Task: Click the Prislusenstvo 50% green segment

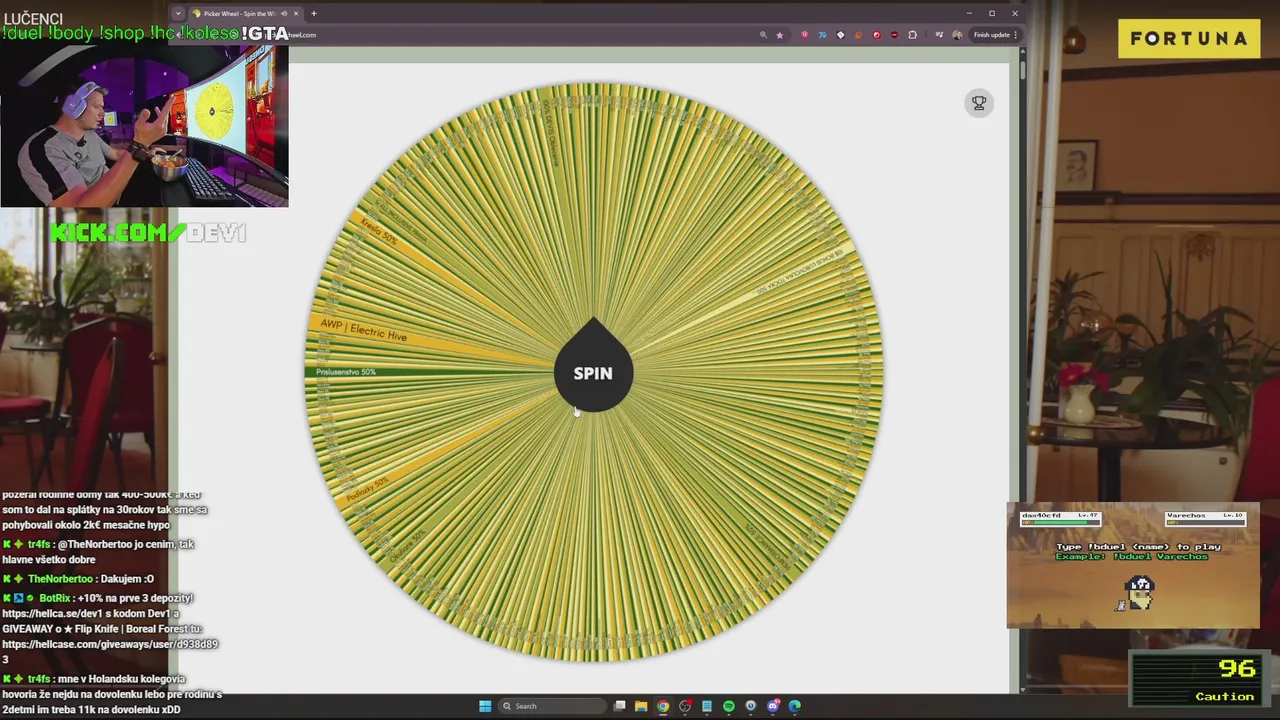Action: tap(346, 372)
